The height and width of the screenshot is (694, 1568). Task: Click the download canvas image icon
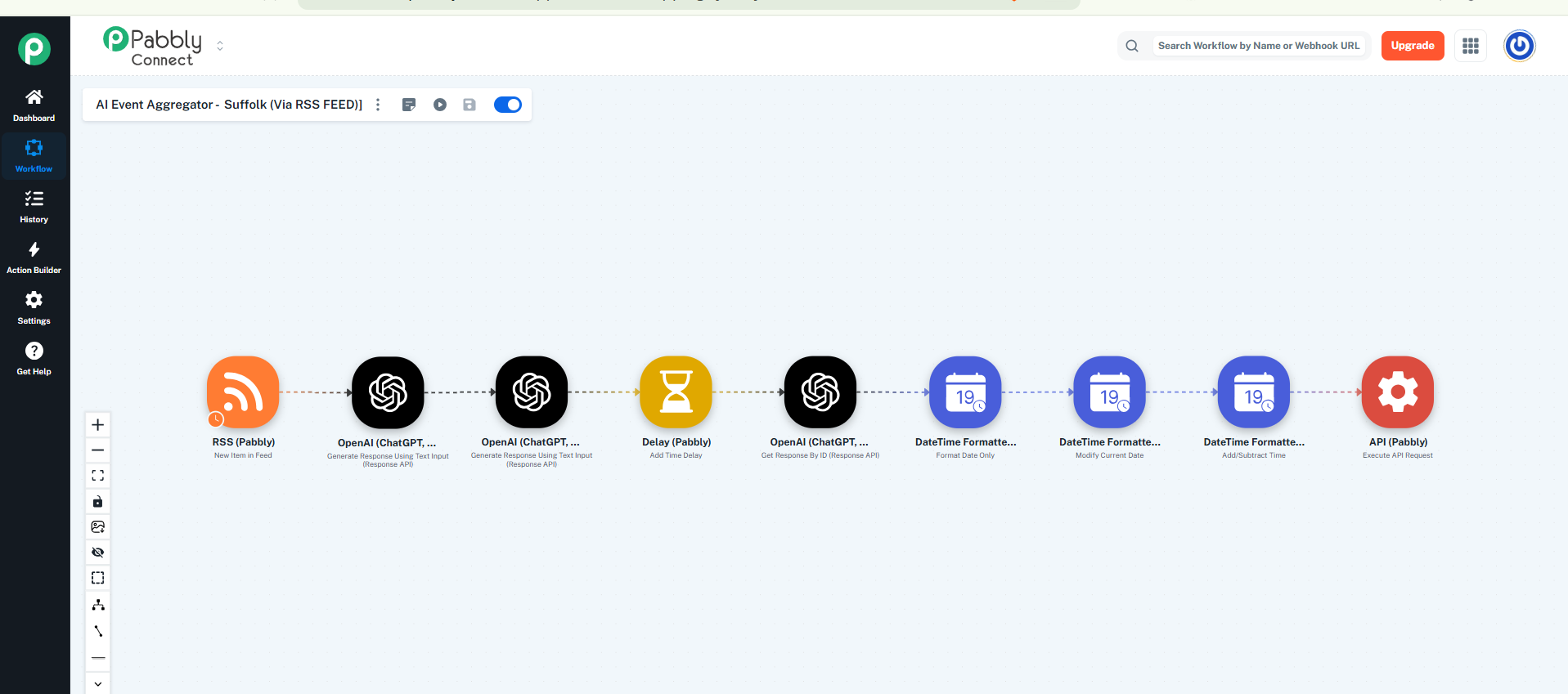(98, 527)
